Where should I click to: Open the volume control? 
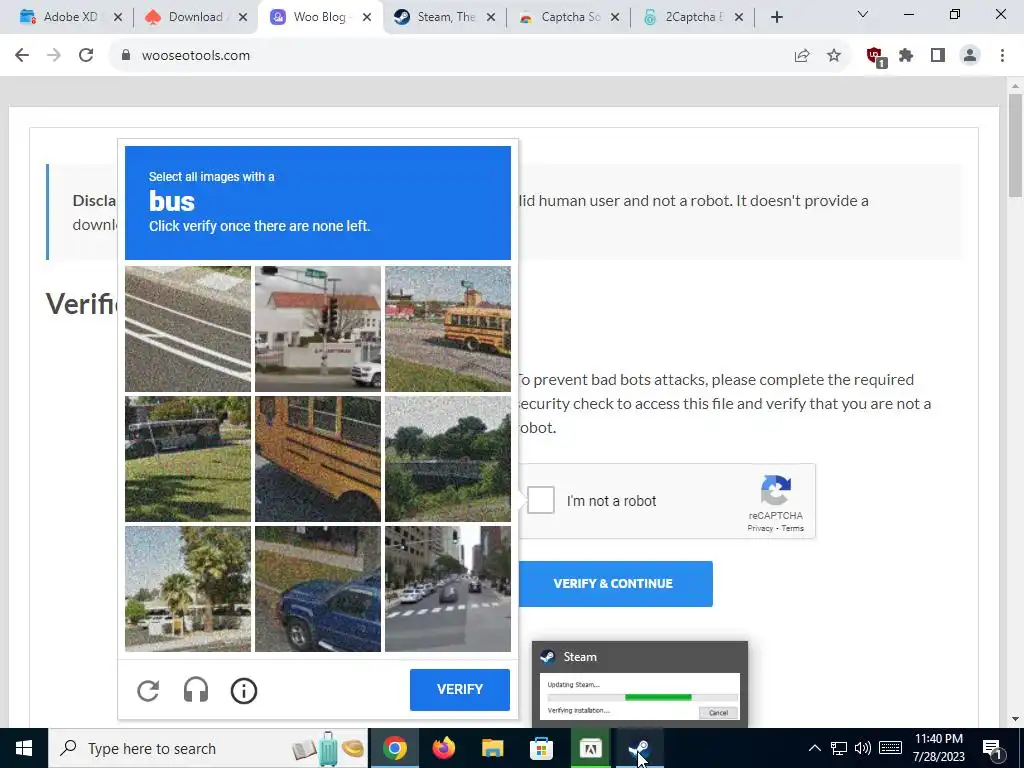click(863, 748)
